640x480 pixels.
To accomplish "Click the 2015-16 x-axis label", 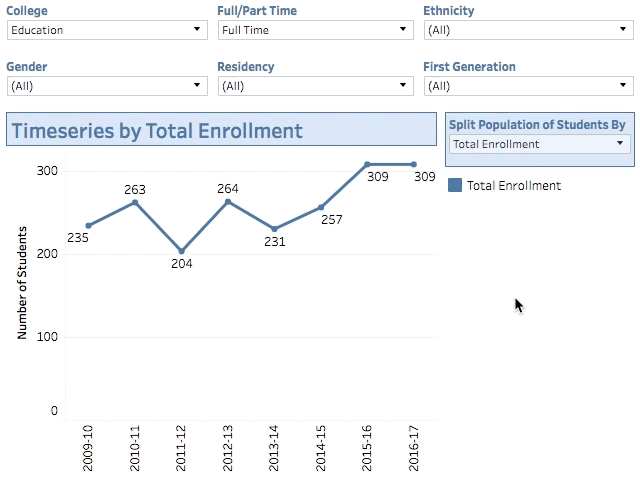I will [x=367, y=448].
